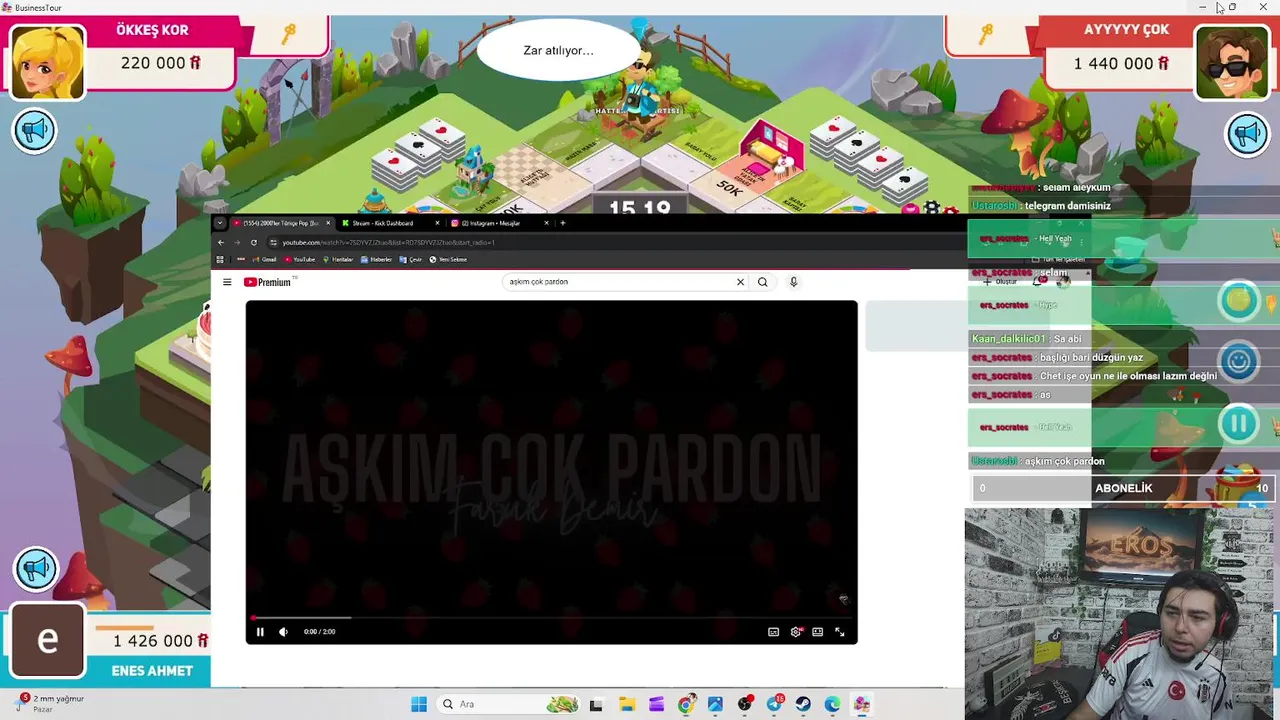1280x720 pixels.
Task: Open Telegram from the taskbar
Action: (775, 704)
